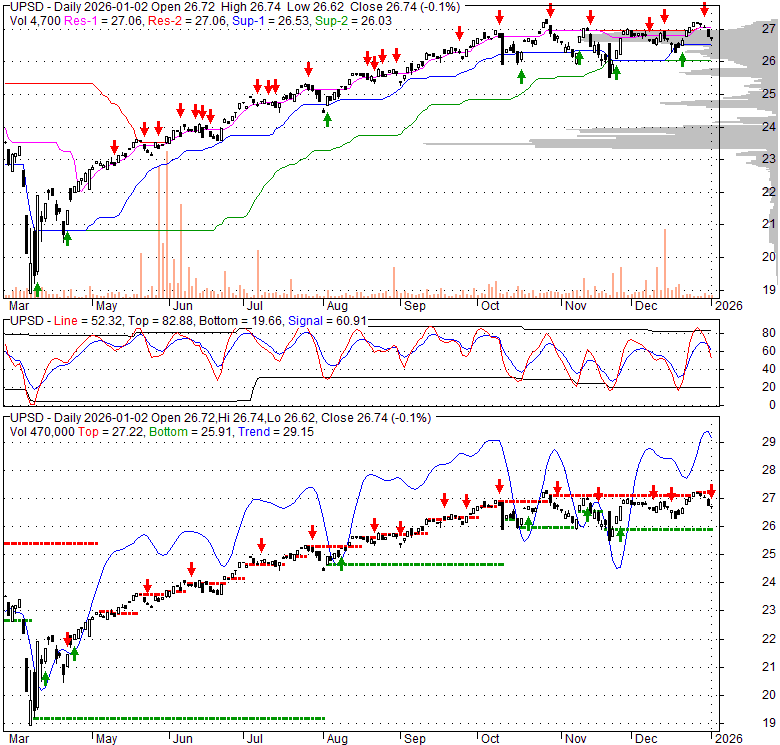Click price '25' on upper chart scale
Screen dimensions: 780x745
tap(769, 93)
